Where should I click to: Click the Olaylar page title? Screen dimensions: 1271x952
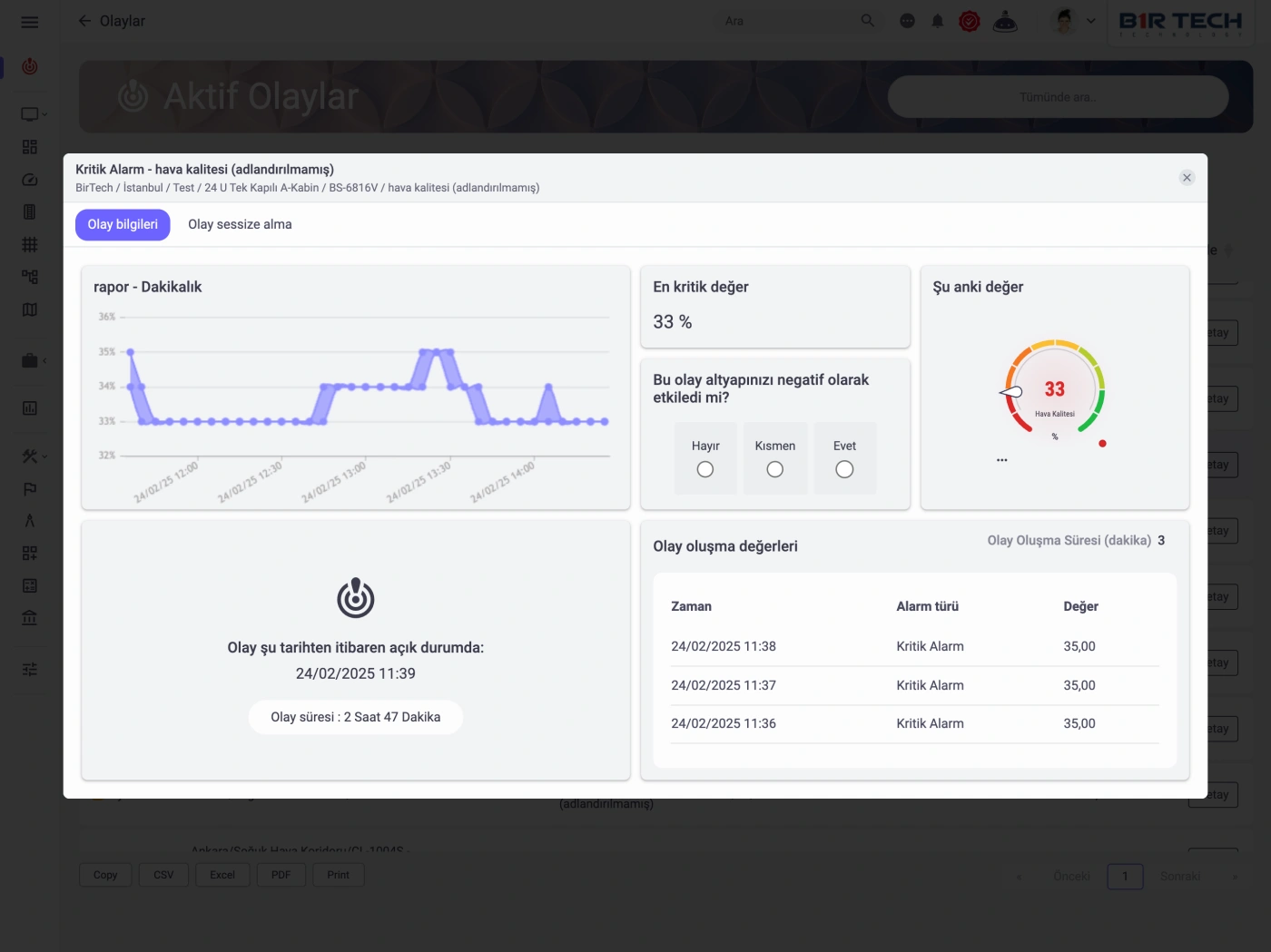pos(123,21)
